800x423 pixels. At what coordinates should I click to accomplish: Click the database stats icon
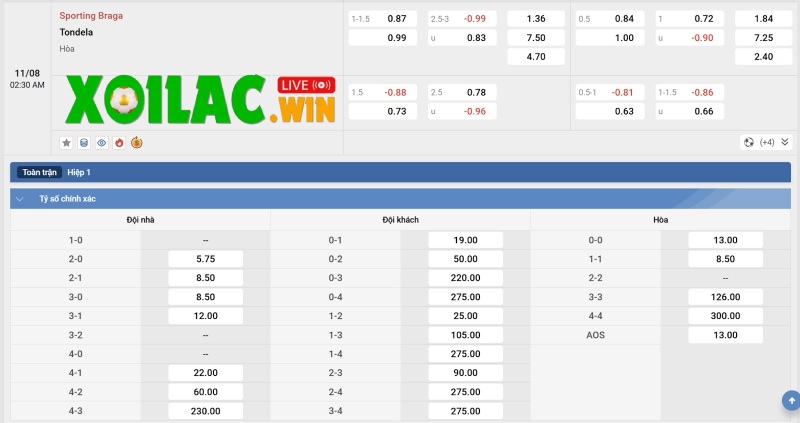tap(84, 142)
